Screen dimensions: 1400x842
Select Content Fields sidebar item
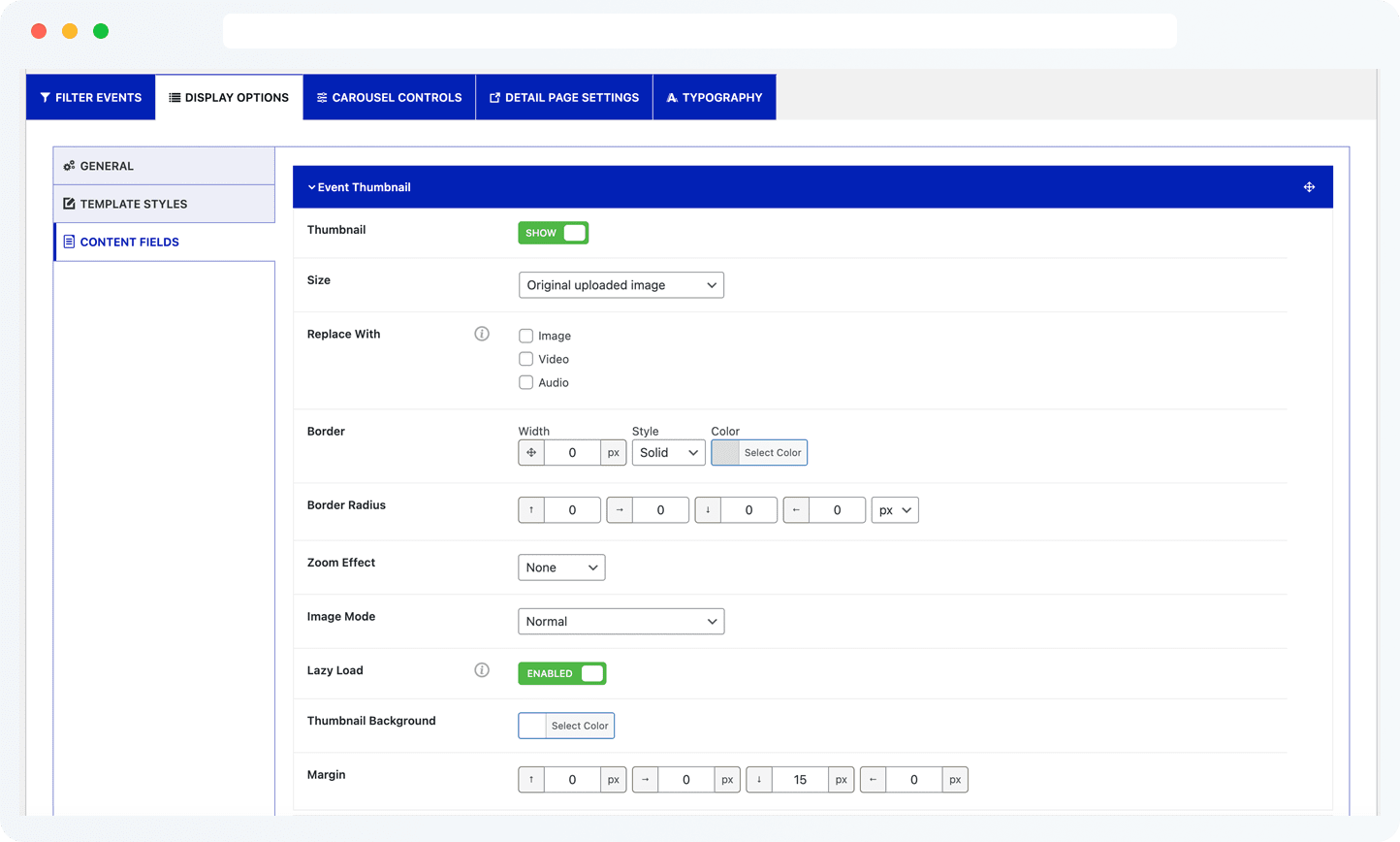click(x=165, y=242)
